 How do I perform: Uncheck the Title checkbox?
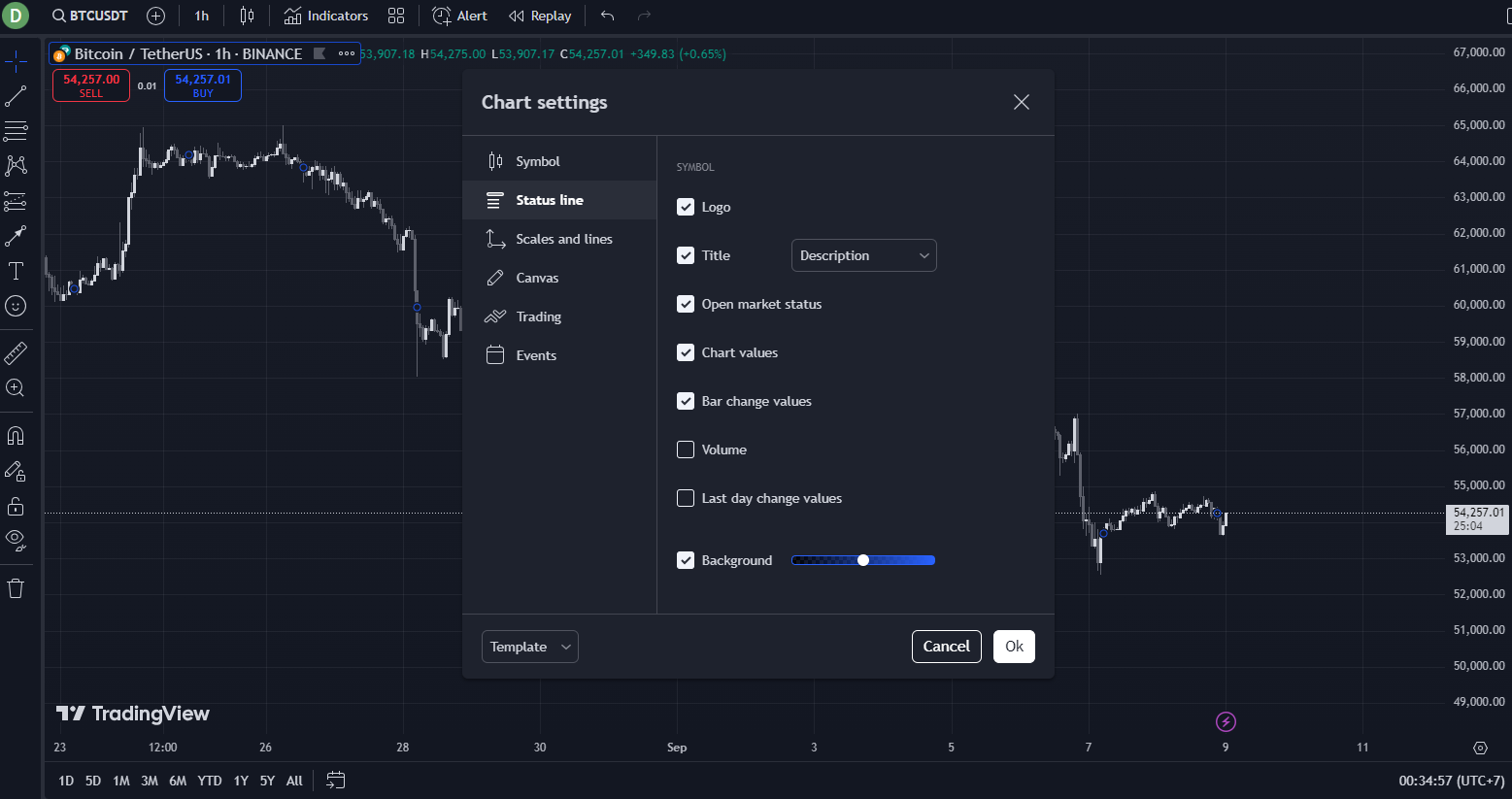686,255
